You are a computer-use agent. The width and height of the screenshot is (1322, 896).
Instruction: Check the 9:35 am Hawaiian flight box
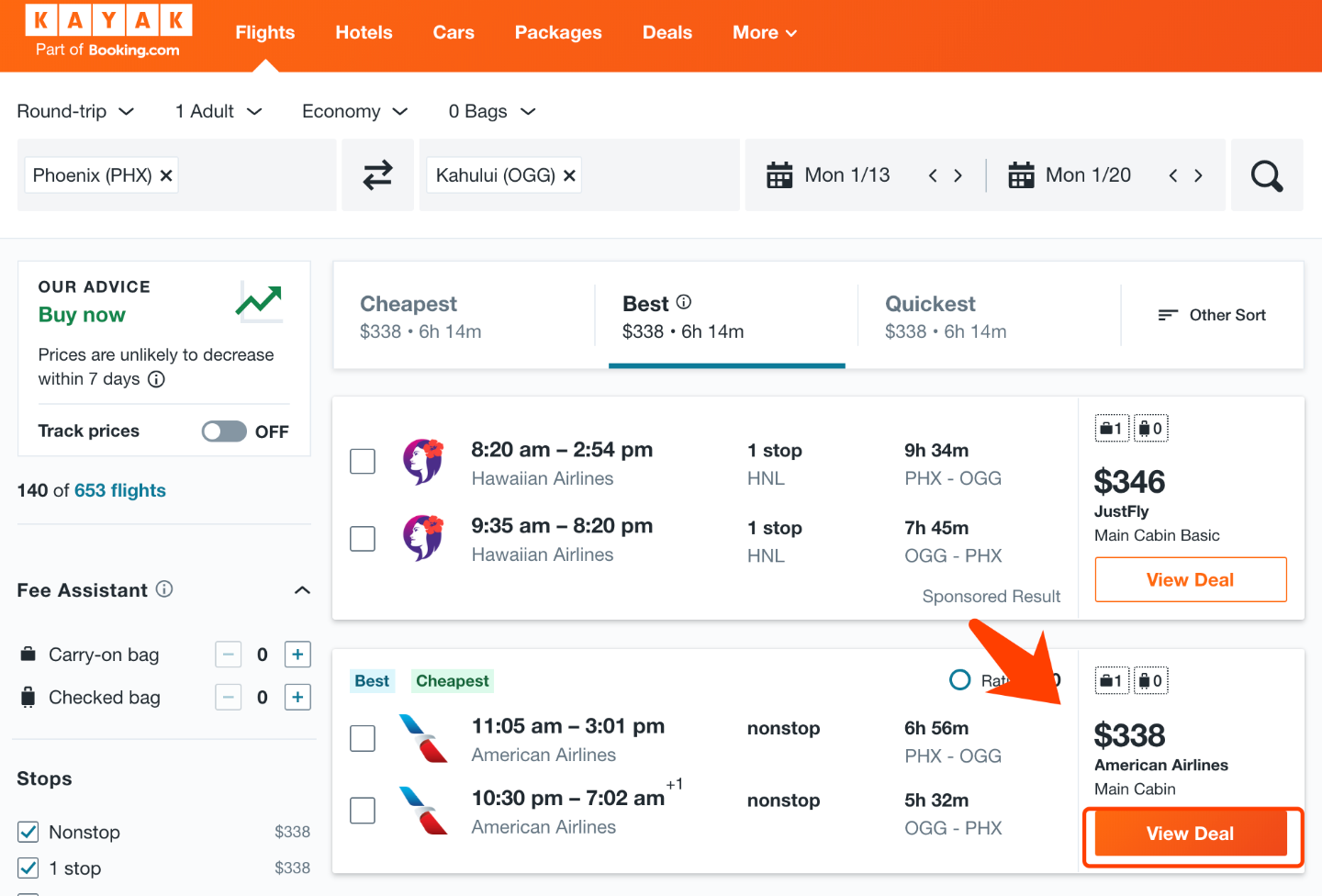click(363, 539)
